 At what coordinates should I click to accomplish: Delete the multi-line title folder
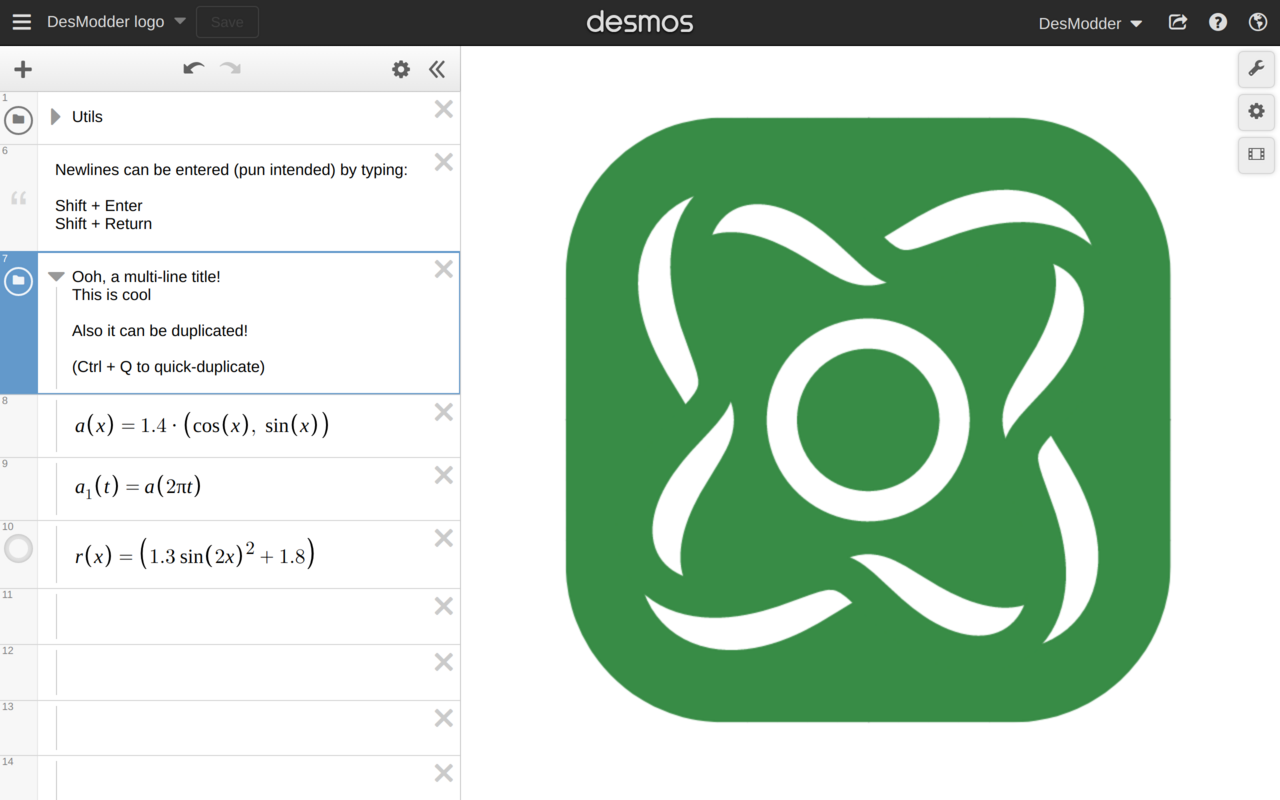click(x=444, y=269)
